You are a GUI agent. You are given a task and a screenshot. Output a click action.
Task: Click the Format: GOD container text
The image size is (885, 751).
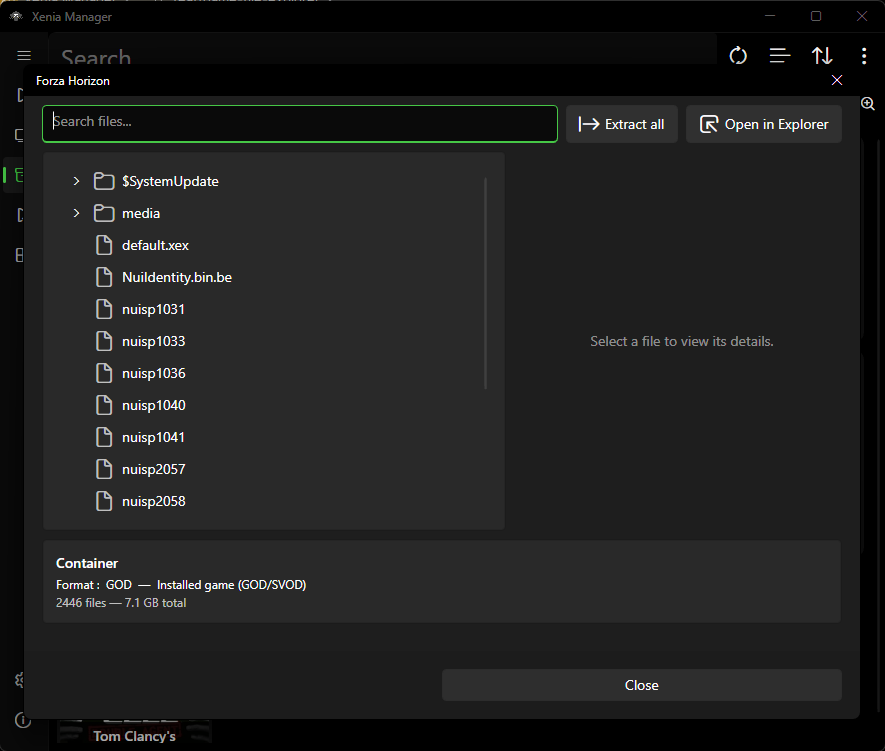tap(181, 585)
